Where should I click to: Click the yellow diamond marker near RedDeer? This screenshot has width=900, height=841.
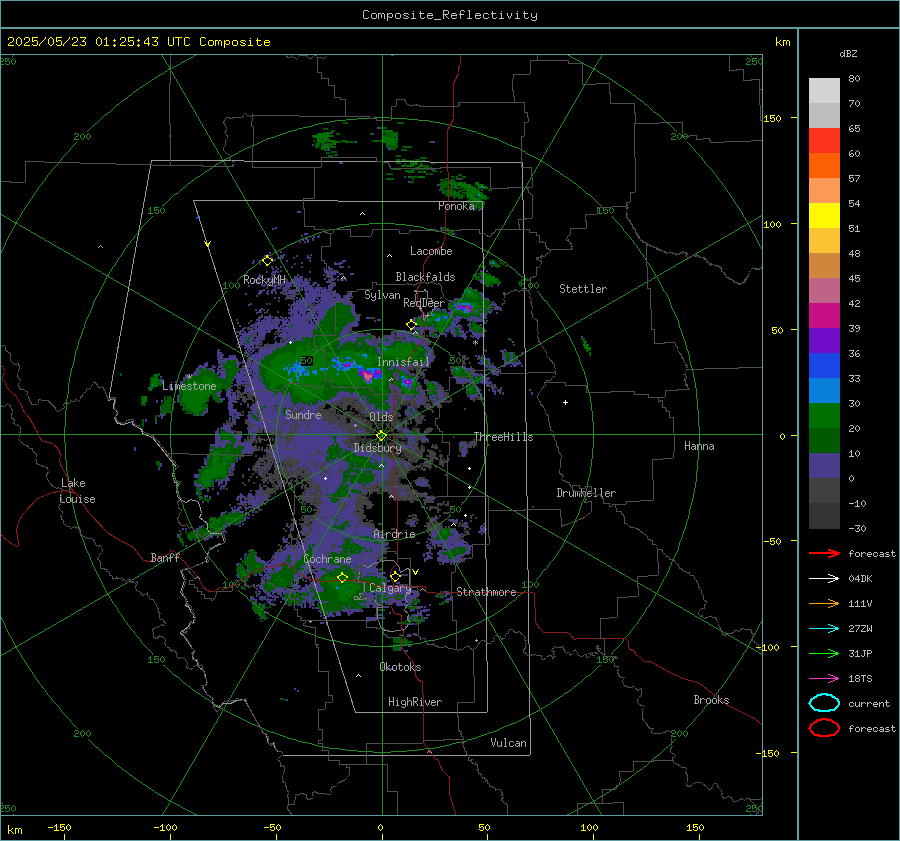click(x=411, y=325)
